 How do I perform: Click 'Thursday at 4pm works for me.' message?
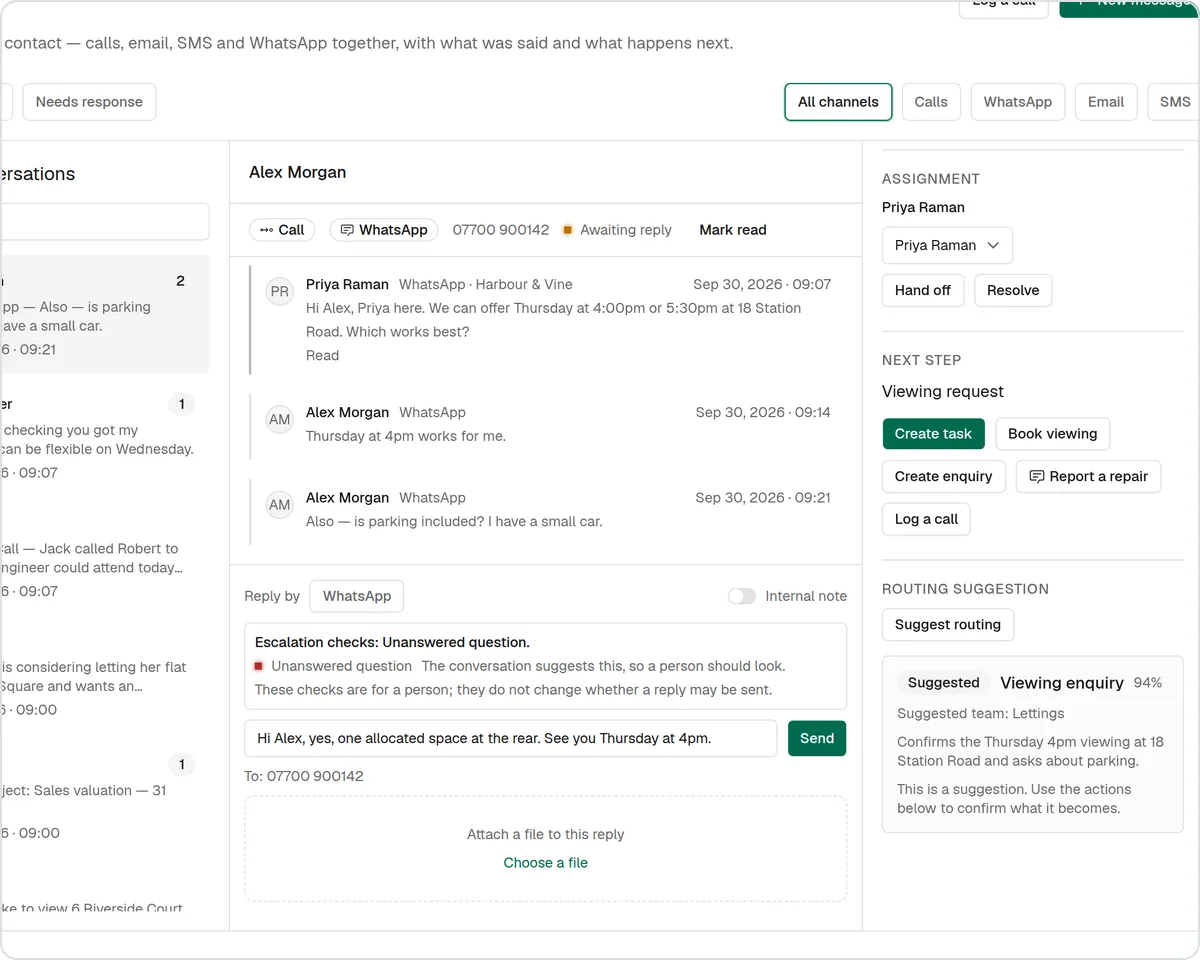pos(406,436)
